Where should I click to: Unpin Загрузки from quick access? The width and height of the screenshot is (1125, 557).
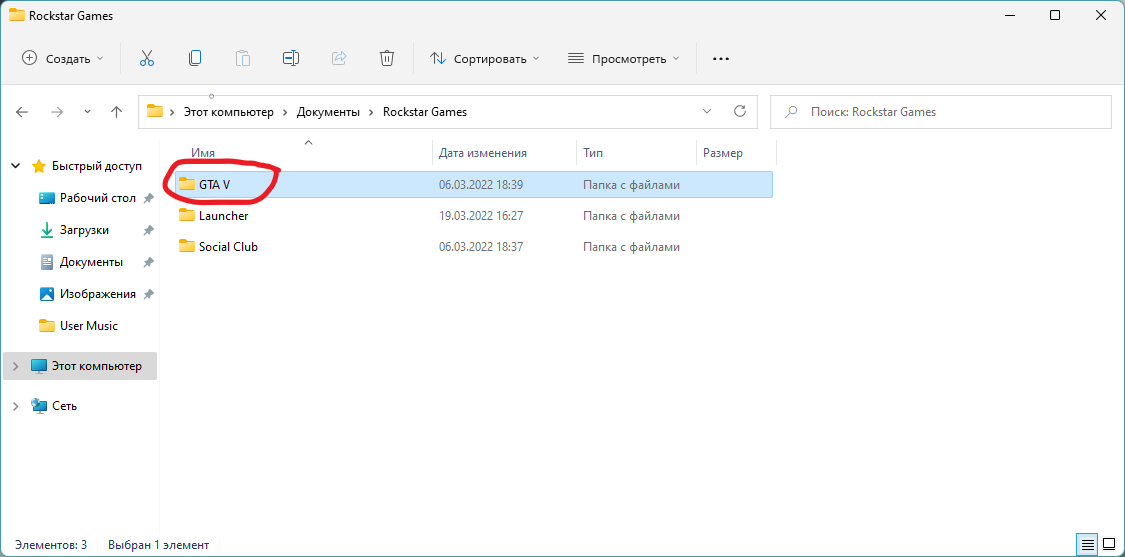pos(149,230)
